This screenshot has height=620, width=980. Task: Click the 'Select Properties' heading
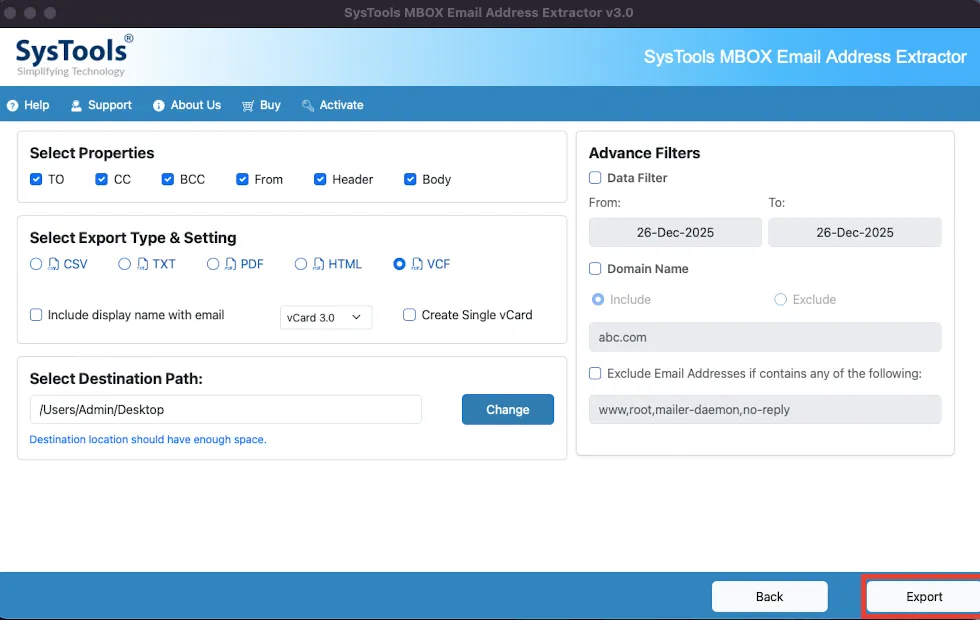click(x=92, y=153)
